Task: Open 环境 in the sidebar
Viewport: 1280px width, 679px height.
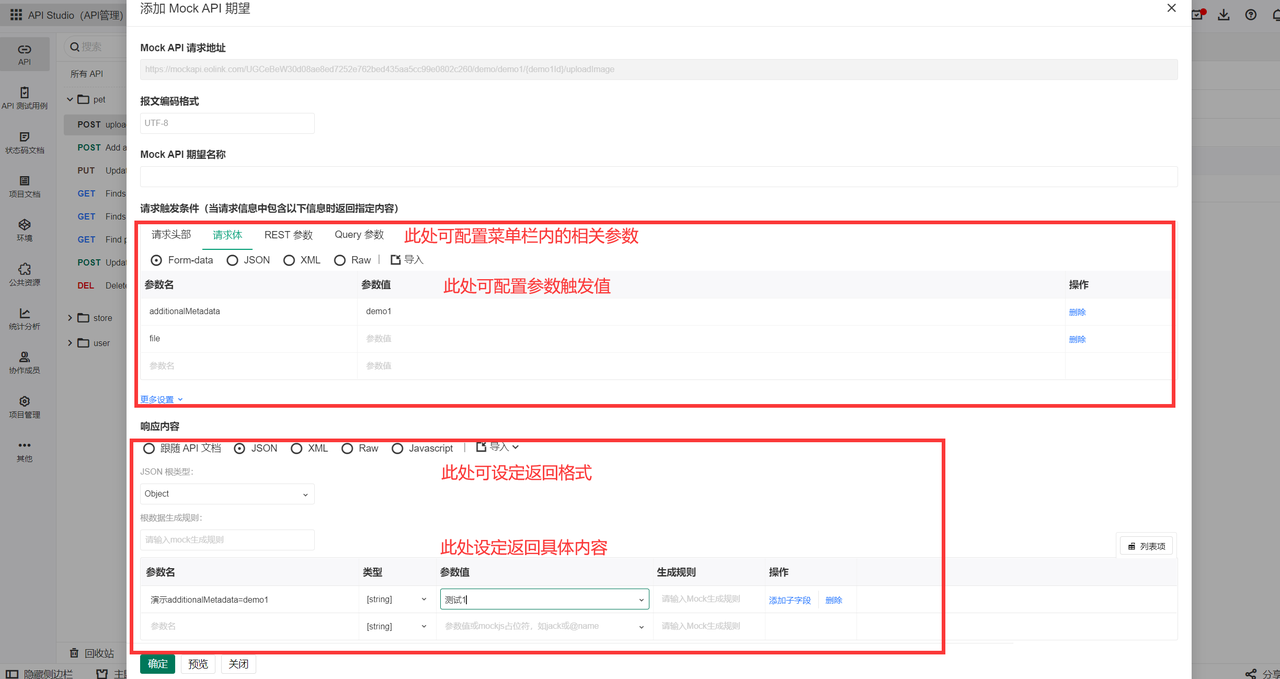Action: (x=25, y=230)
